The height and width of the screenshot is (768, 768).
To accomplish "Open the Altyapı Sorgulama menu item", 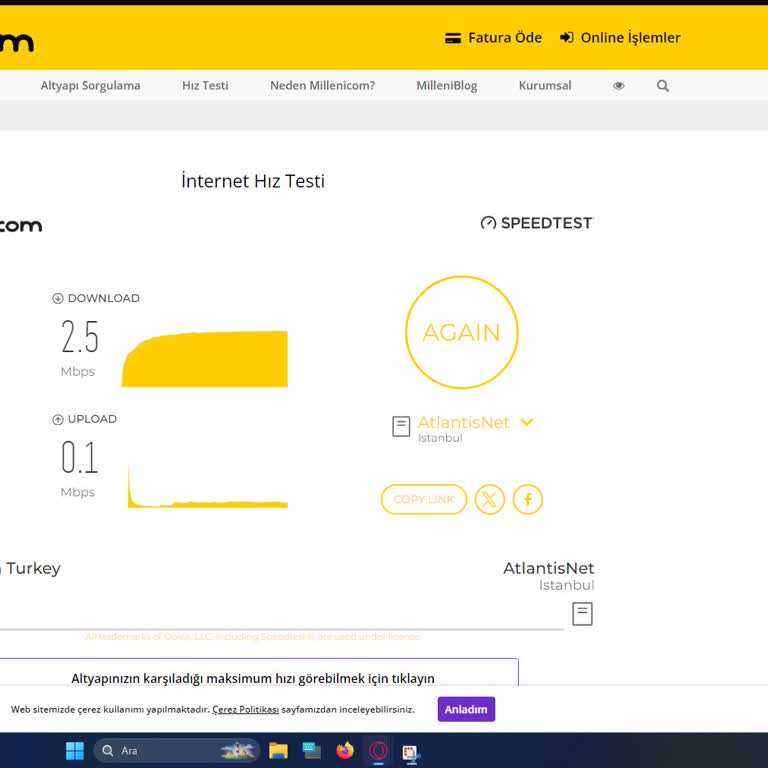I will 90,85.
